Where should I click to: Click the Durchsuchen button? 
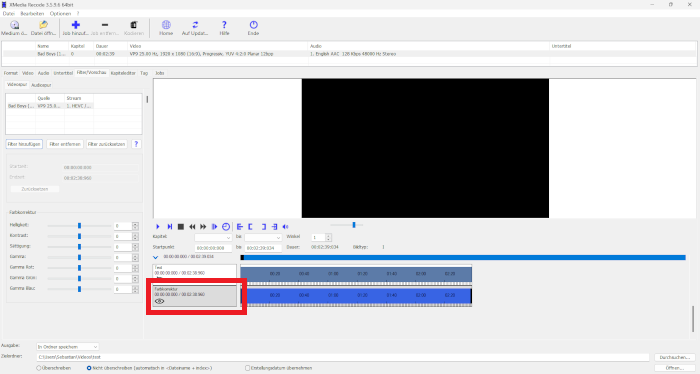pos(675,357)
